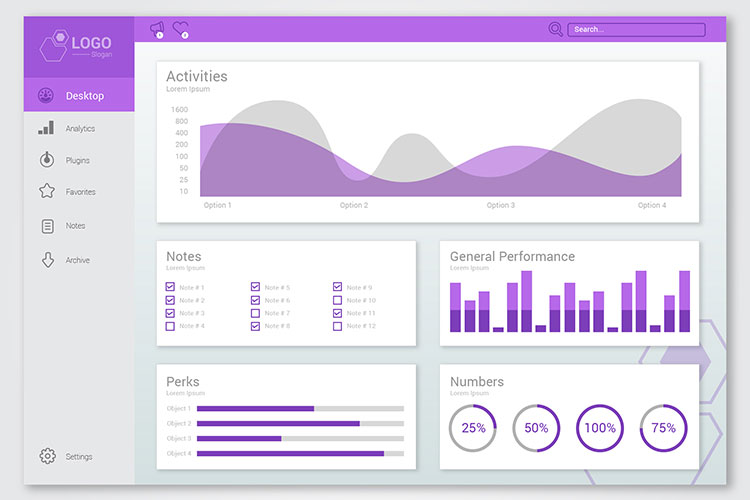Open the Analytics menu item
This screenshot has width=750, height=500.
79,128
